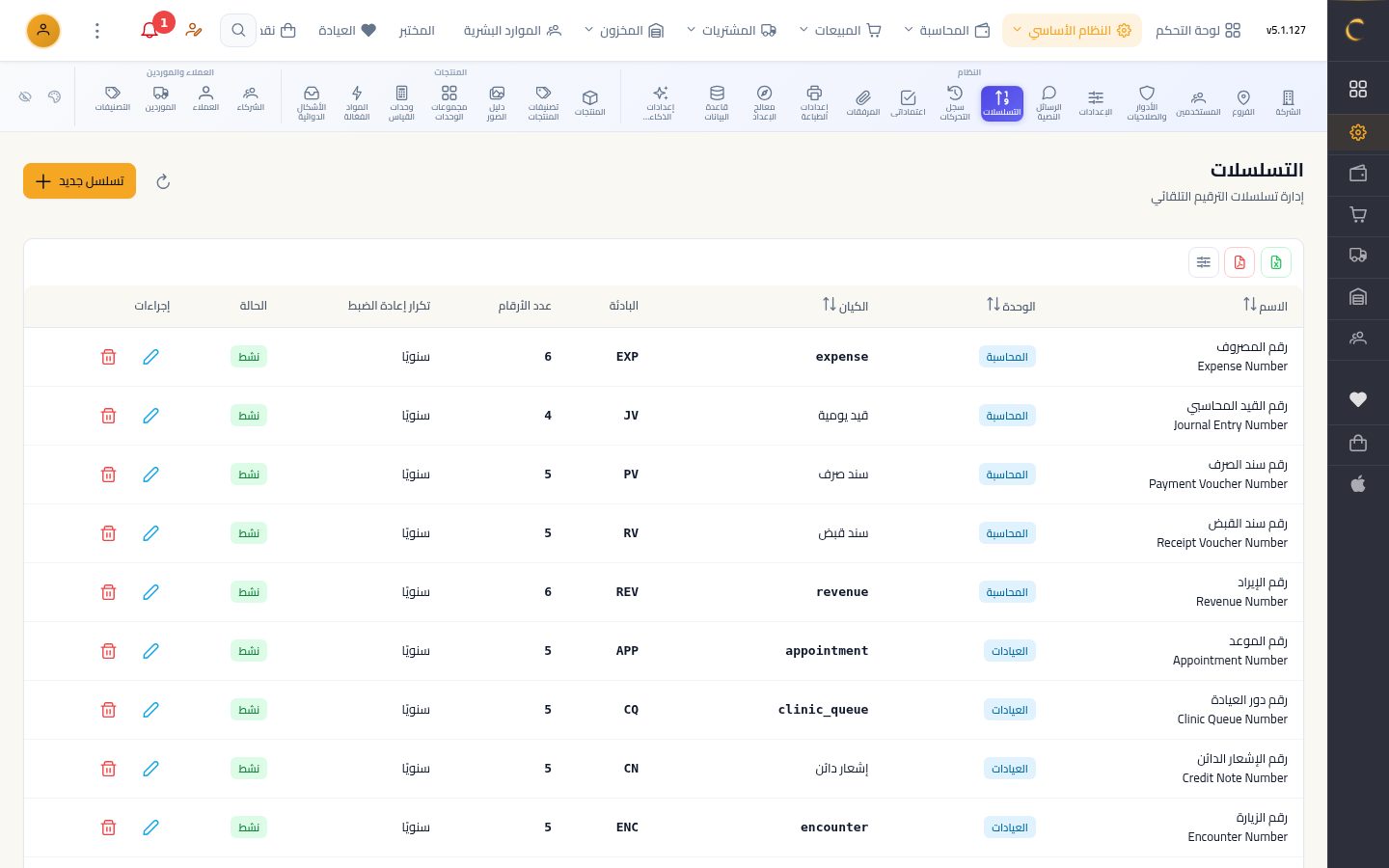Click the search box in the top bar

point(238,31)
